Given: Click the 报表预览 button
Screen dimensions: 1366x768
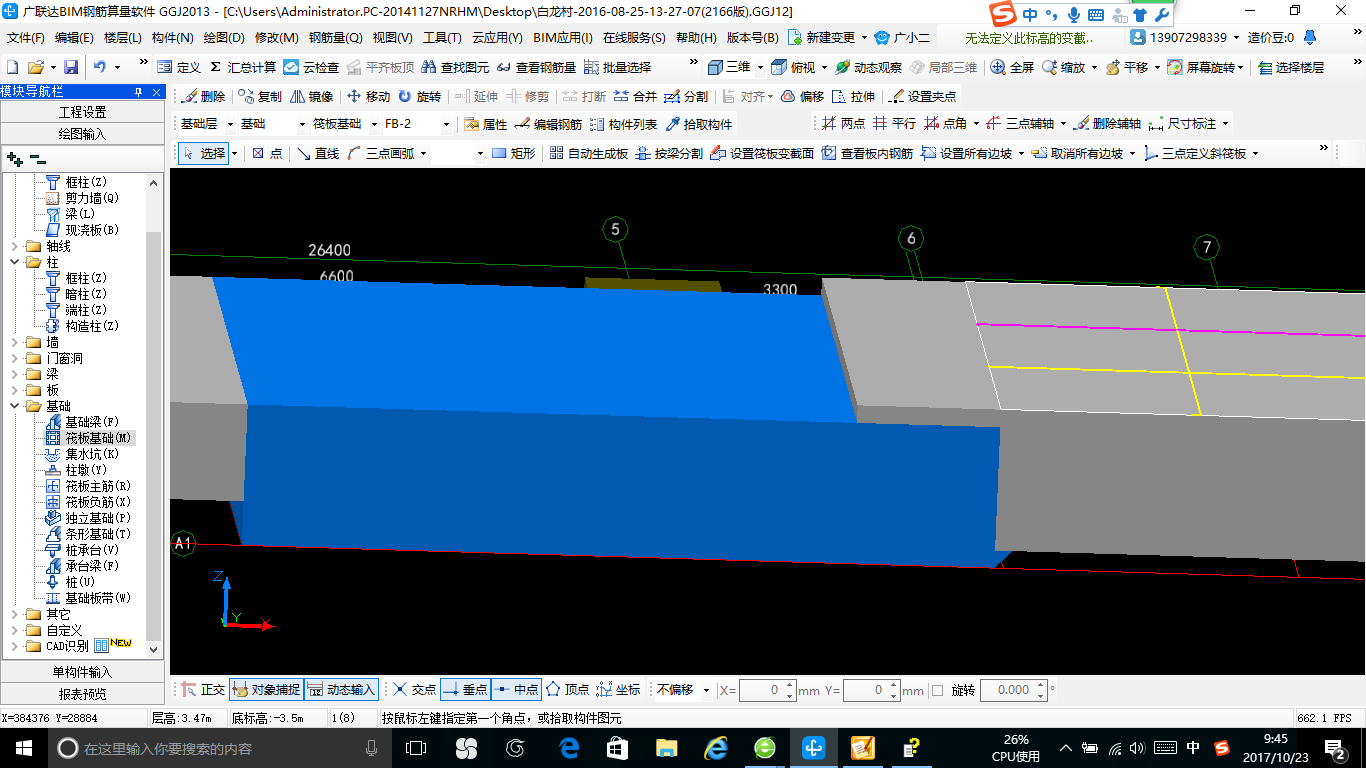Looking at the screenshot, I should click(83, 694).
